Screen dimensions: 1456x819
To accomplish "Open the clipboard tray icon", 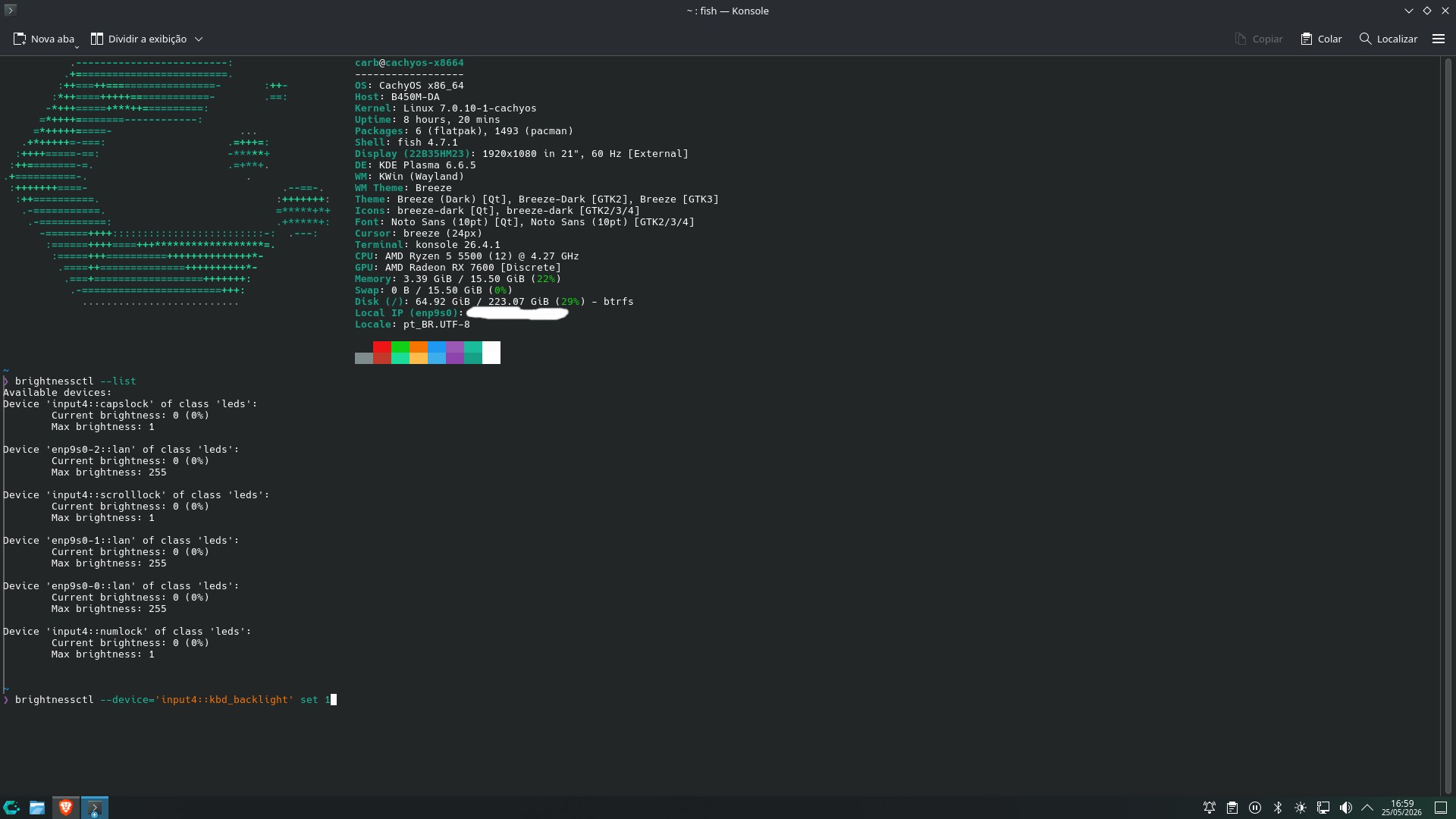I will [1232, 808].
